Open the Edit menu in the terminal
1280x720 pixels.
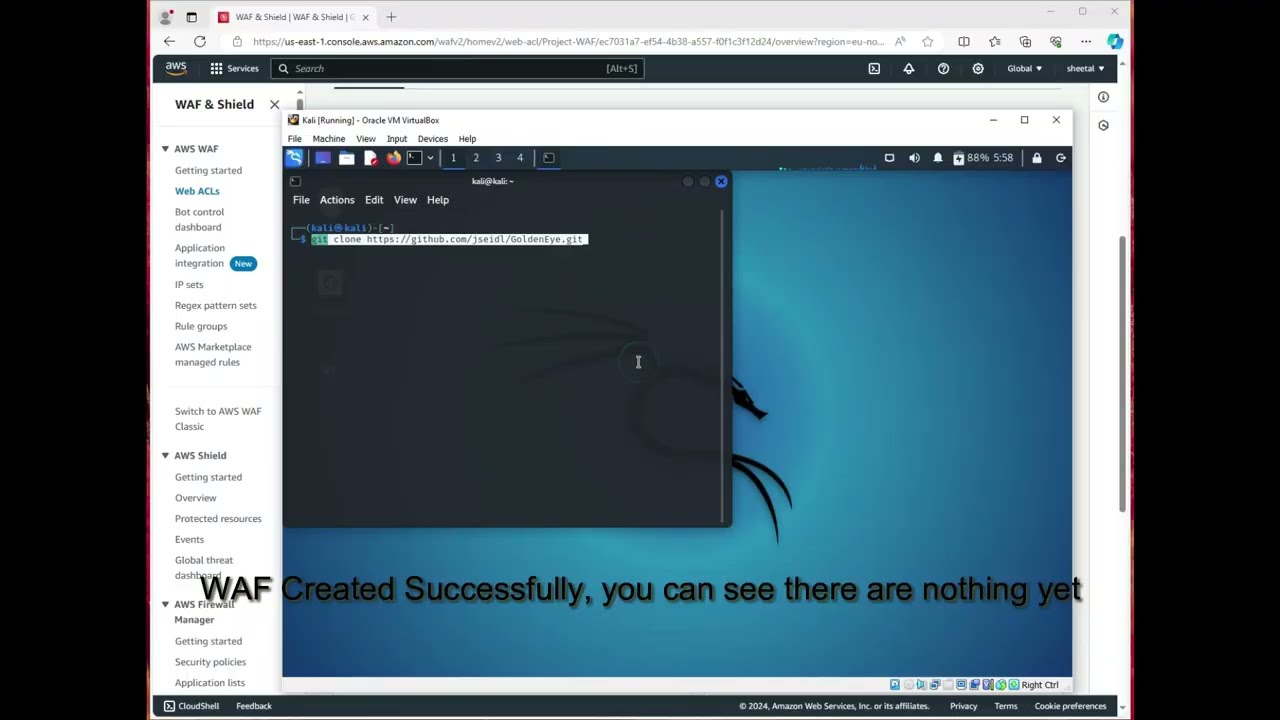click(374, 200)
